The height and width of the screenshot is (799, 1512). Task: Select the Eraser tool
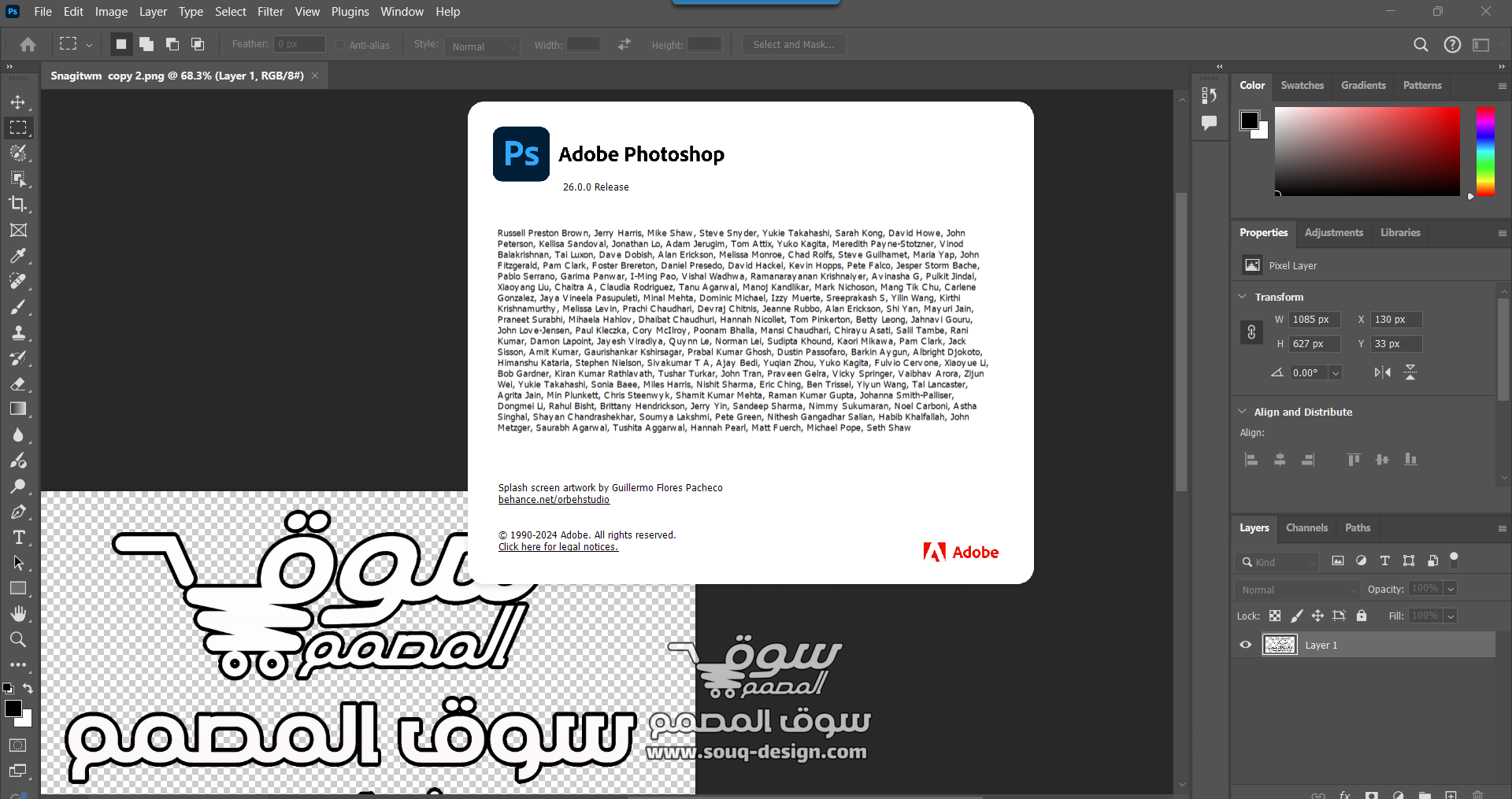point(18,383)
